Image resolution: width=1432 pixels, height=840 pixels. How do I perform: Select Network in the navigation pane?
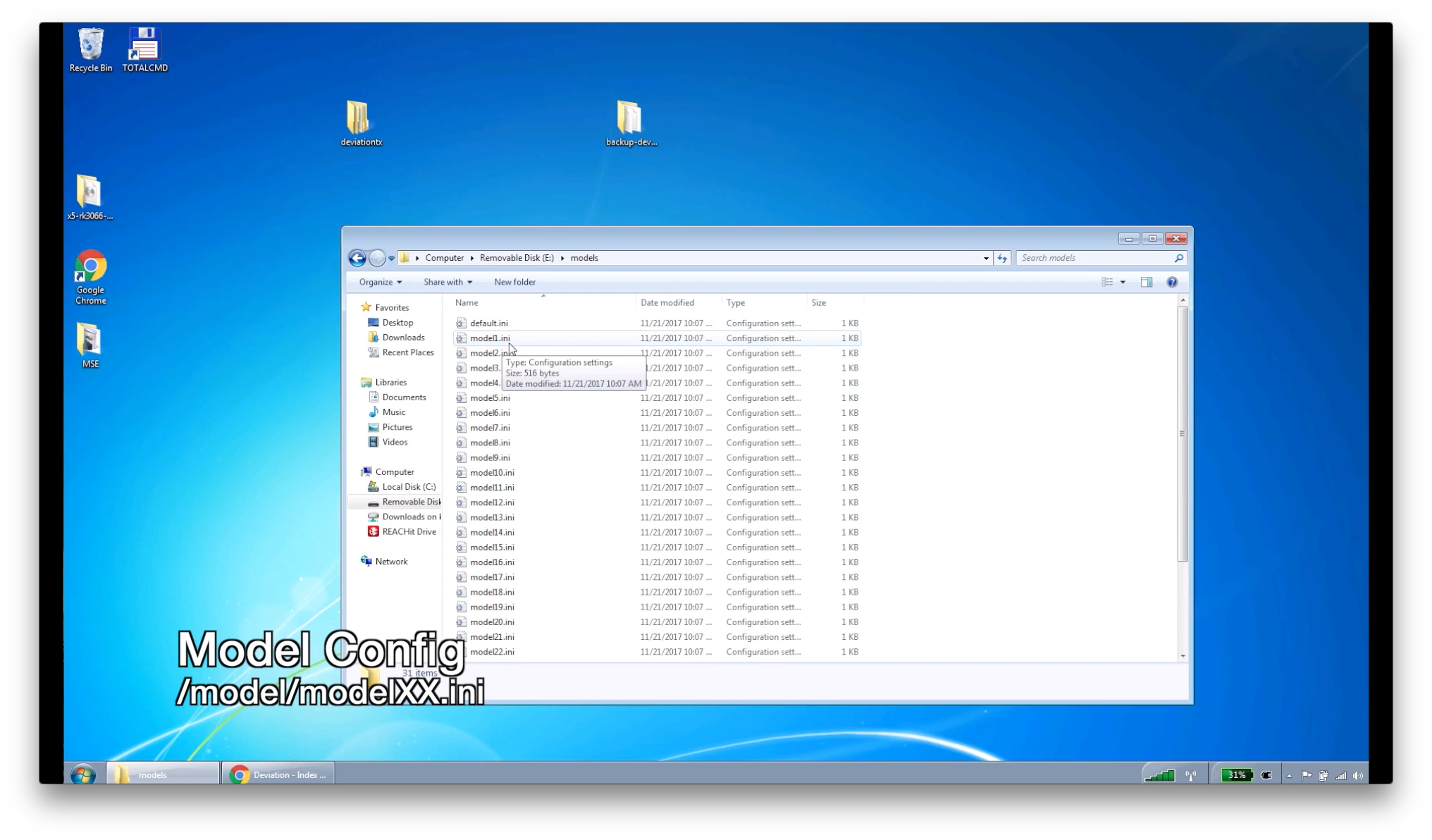[x=391, y=562]
